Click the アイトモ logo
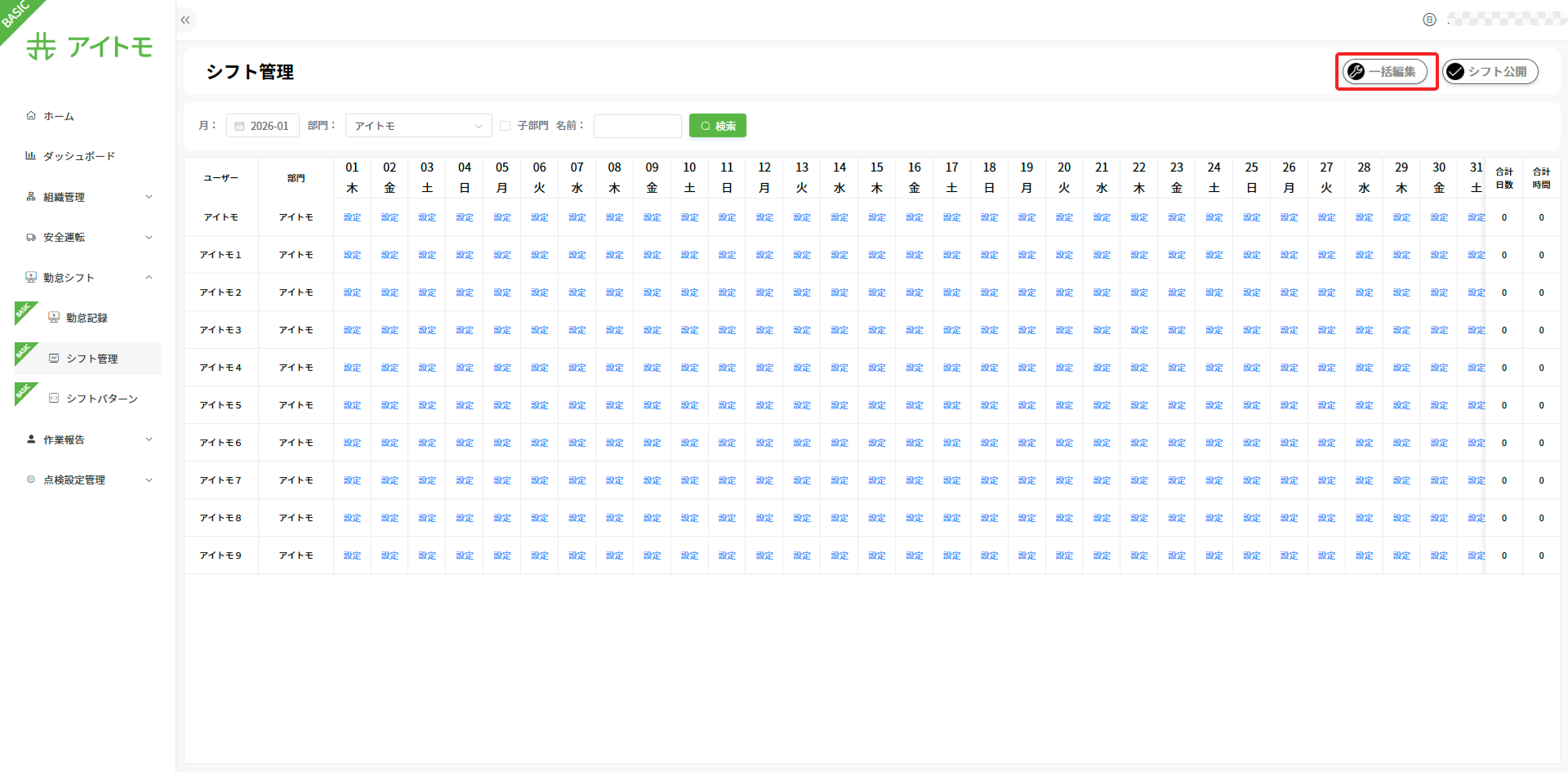The height and width of the screenshot is (772, 1568). point(90,47)
